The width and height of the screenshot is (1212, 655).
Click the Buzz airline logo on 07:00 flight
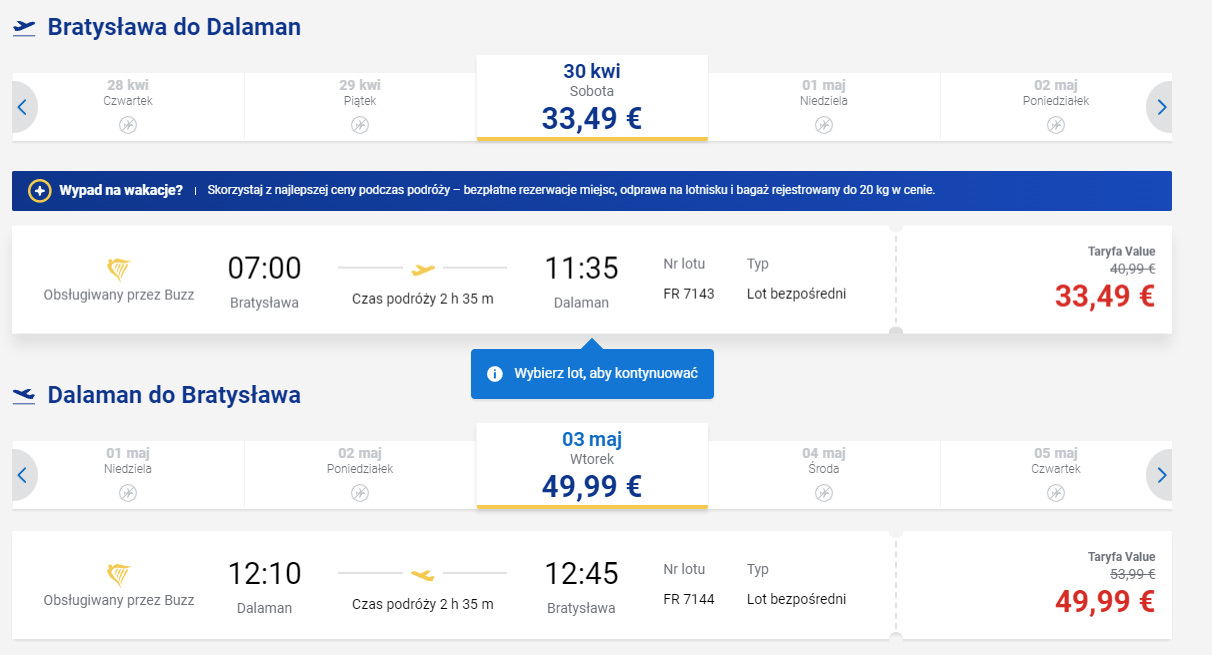pyautogui.click(x=119, y=269)
